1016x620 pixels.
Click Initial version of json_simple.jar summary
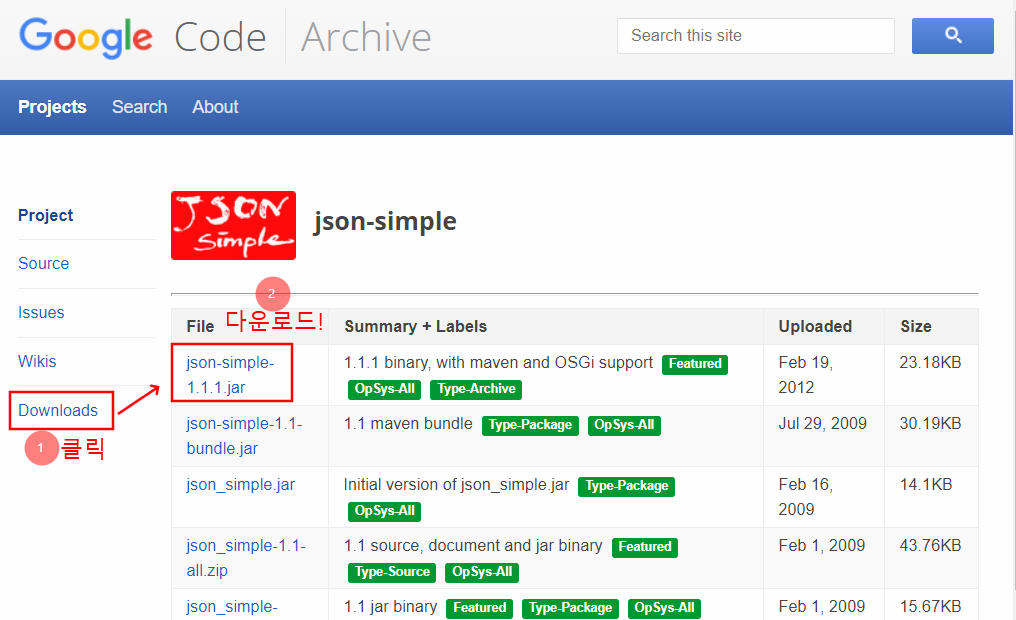point(456,485)
